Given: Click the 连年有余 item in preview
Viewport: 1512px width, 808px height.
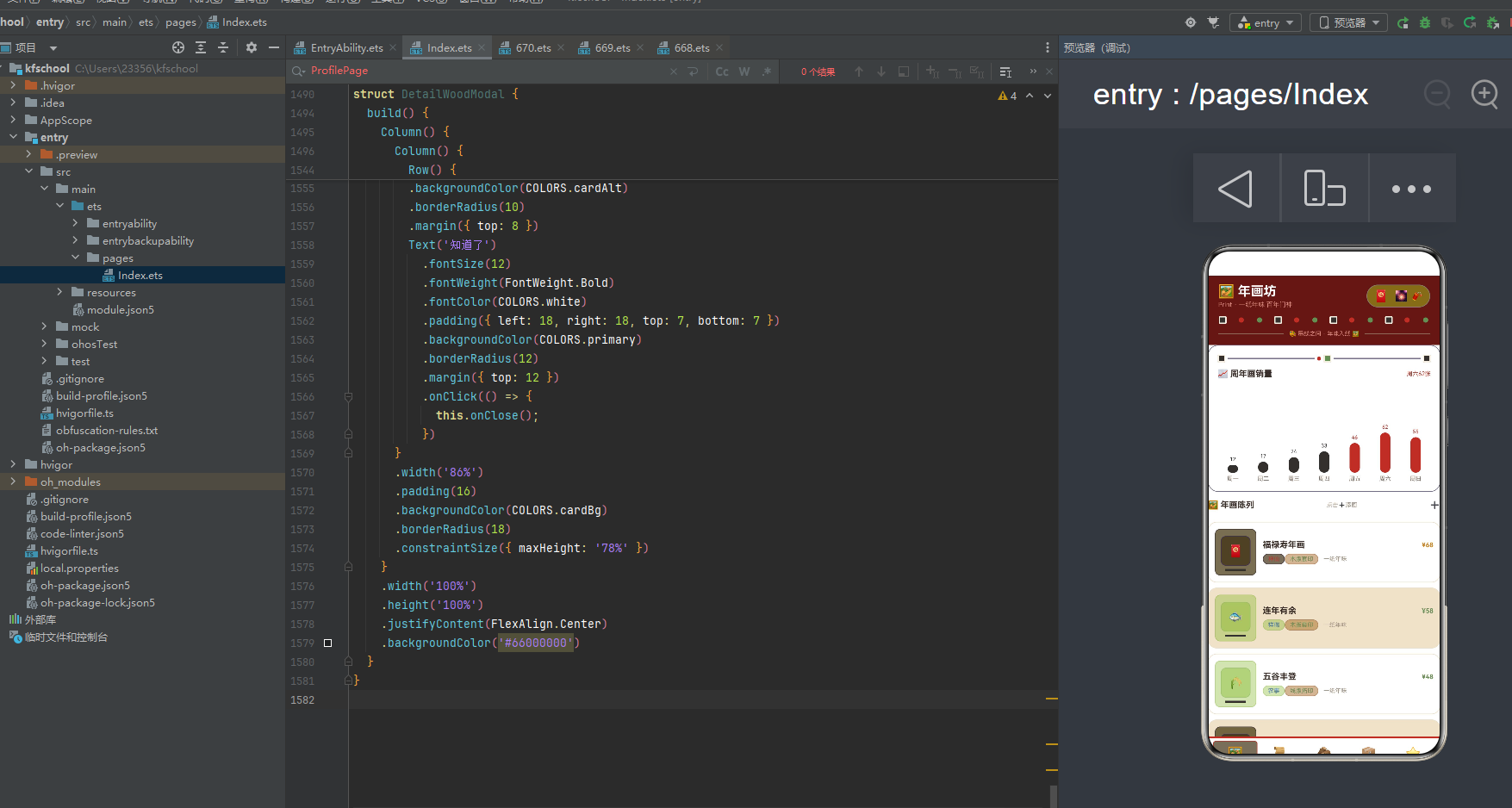Looking at the screenshot, I should (x=1324, y=618).
